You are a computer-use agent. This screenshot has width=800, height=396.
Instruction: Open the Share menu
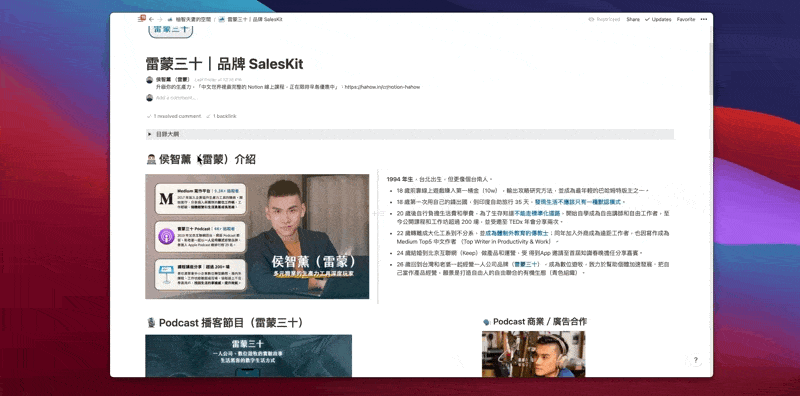point(633,19)
